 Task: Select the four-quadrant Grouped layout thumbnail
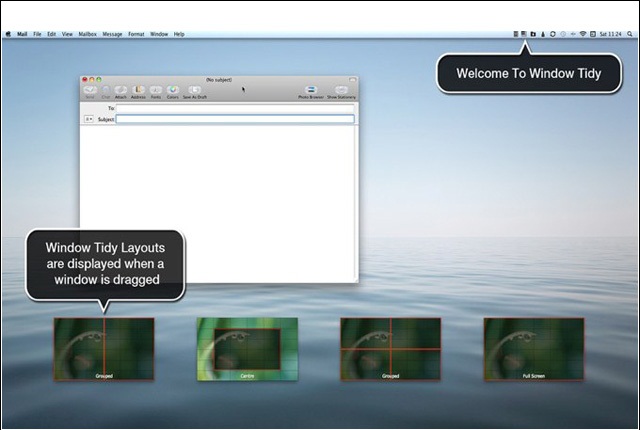(391, 349)
